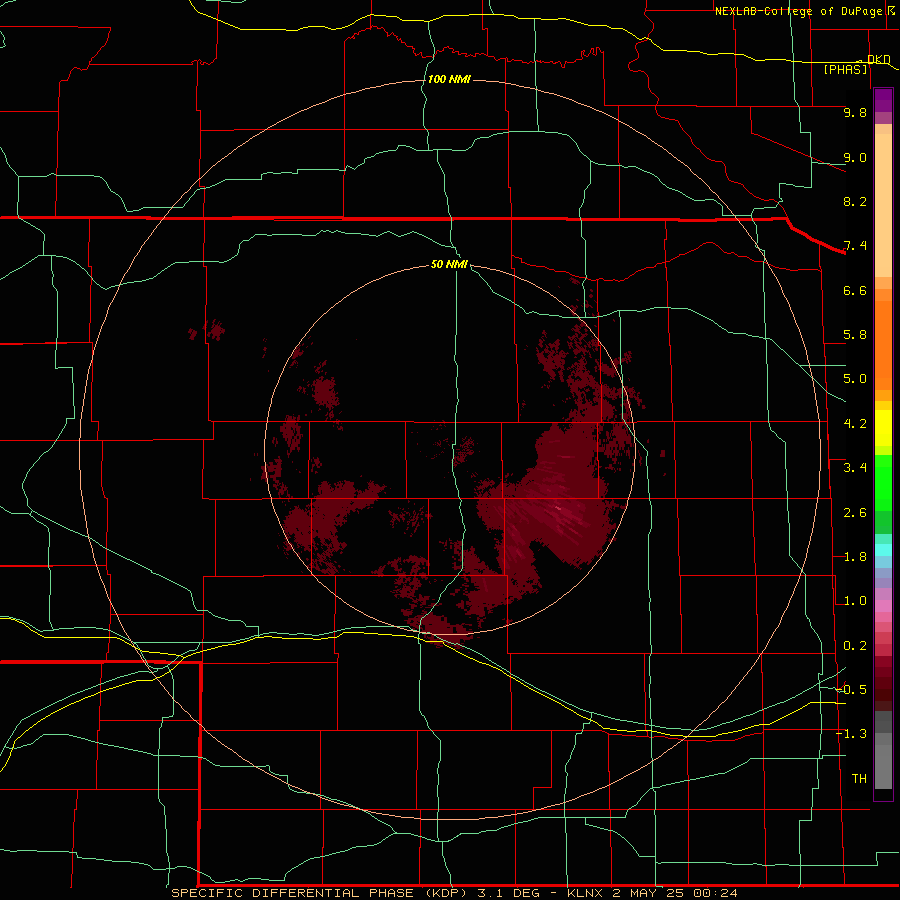
Task: Click the KLNX radar site identifier
Action: (585, 893)
